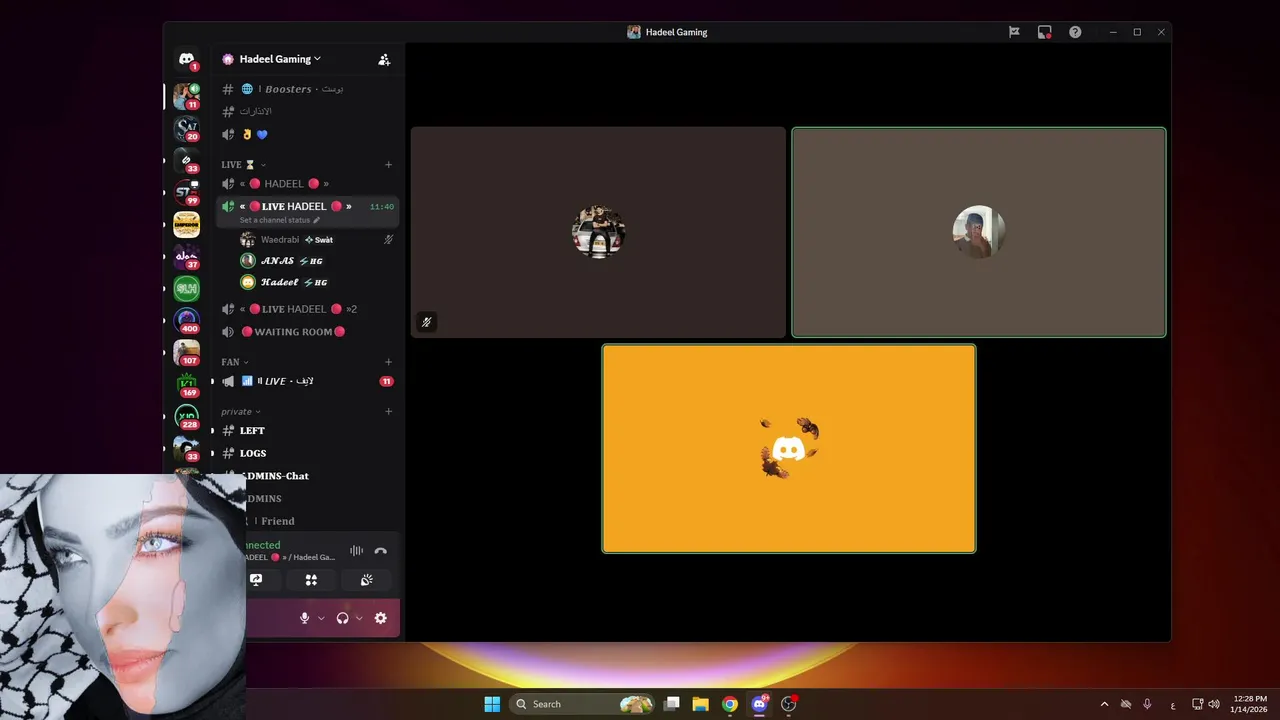This screenshot has height=720, width=1280.
Task: Show hidden system tray icons
Action: tap(1104, 704)
